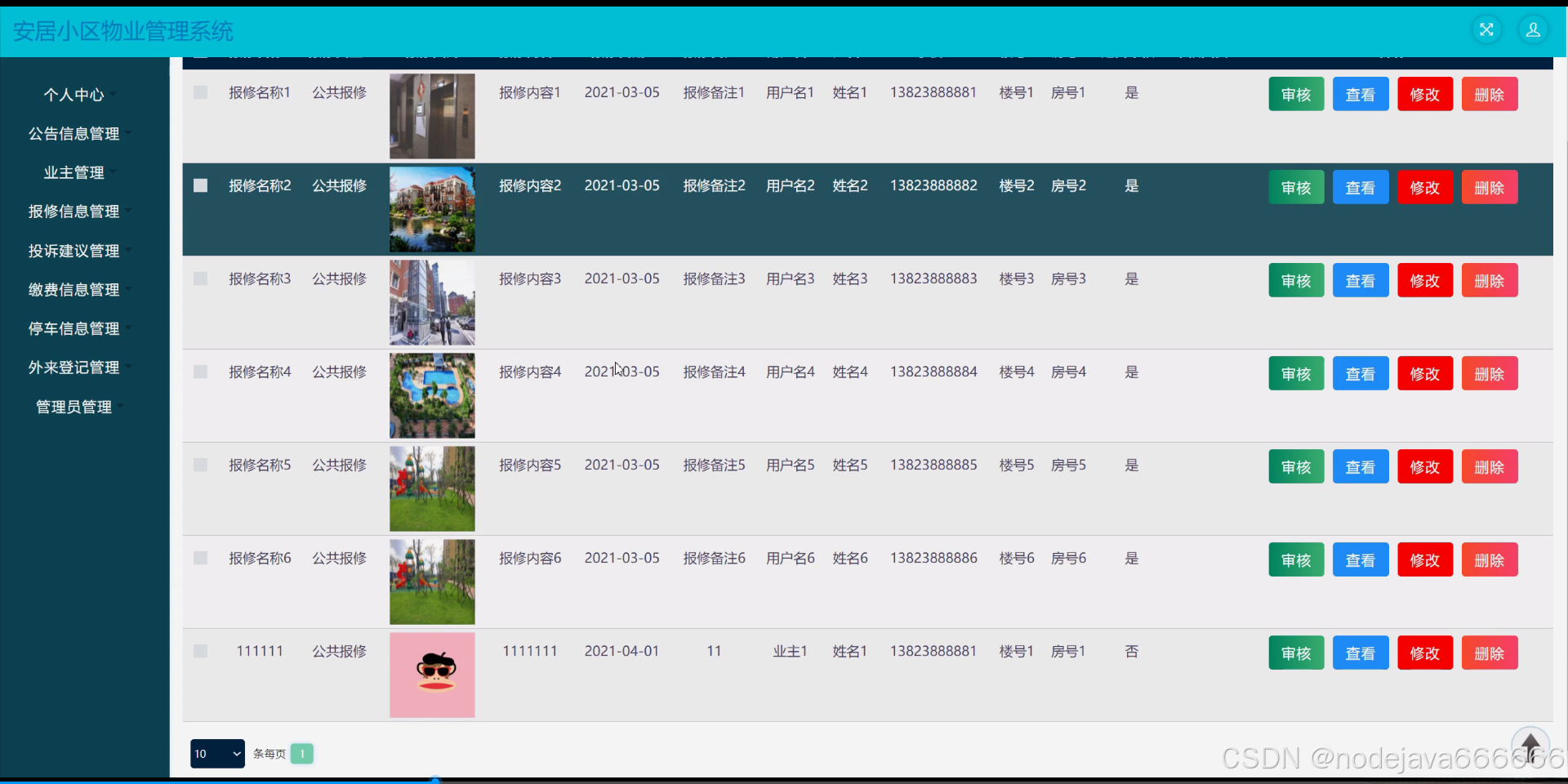Viewport: 1568px width, 784px height.
Task: Click 修改 button for 报修名称5
Action: [x=1425, y=466]
